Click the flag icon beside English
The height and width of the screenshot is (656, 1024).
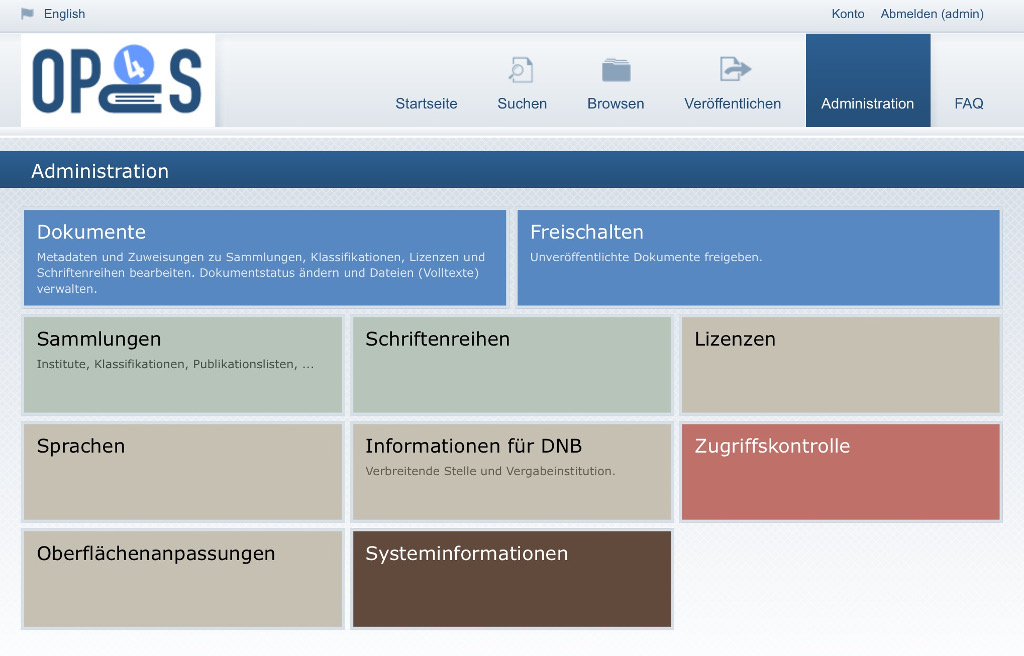[x=27, y=14]
